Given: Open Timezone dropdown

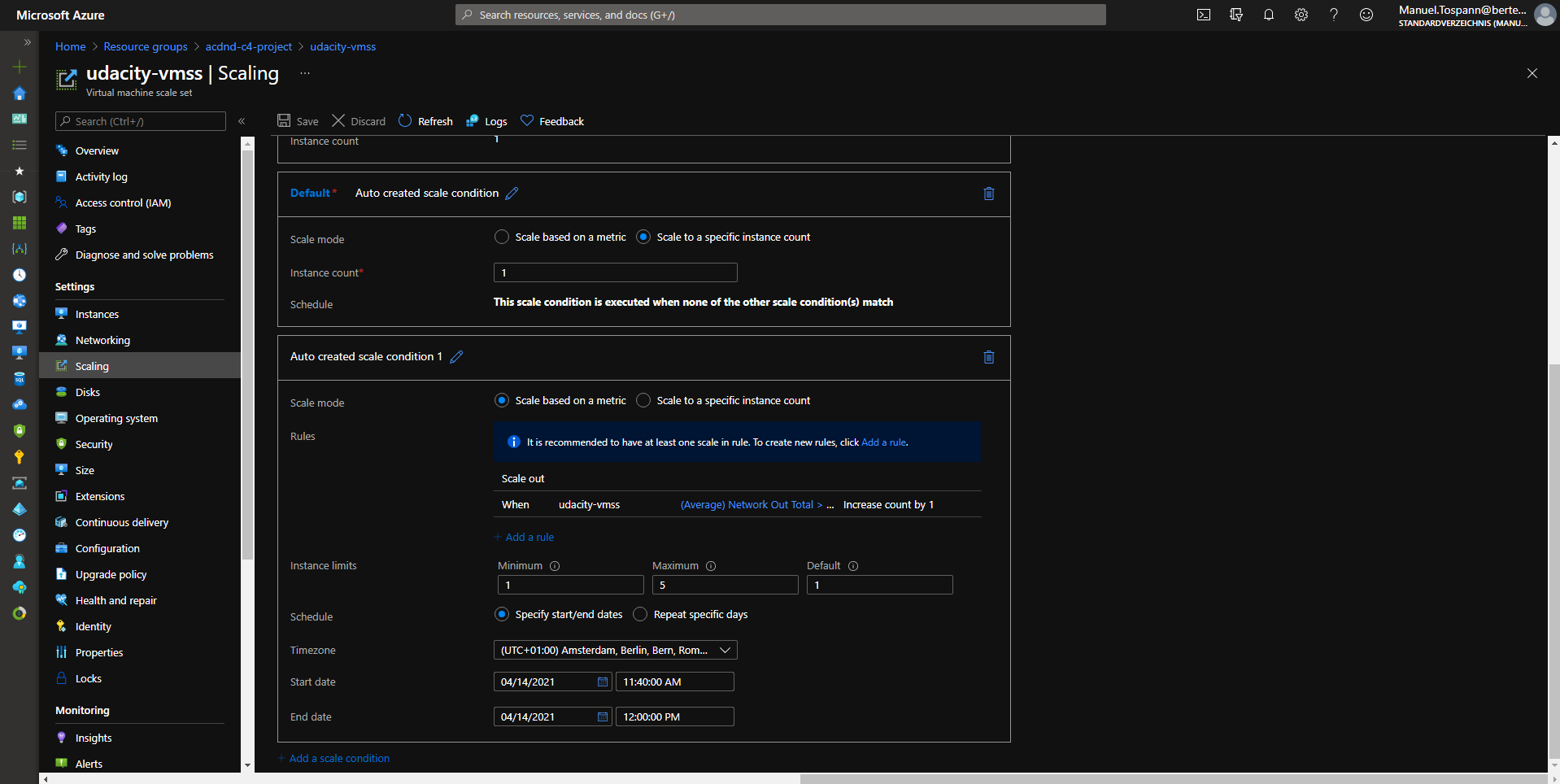Looking at the screenshot, I should click(x=616, y=651).
